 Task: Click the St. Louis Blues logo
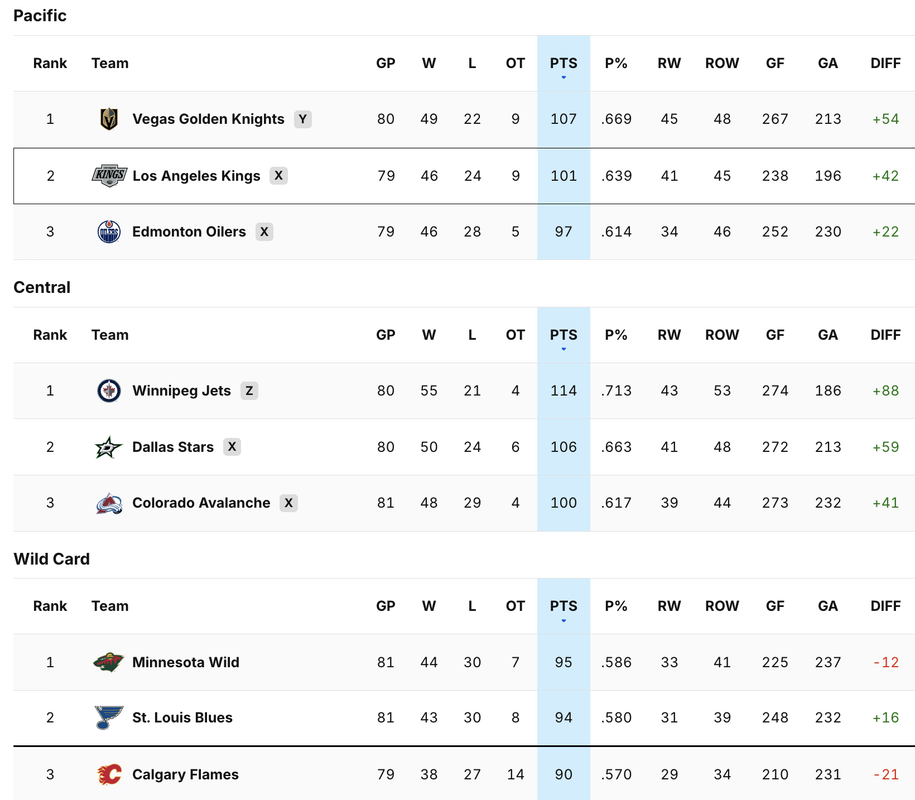[x=109, y=717]
